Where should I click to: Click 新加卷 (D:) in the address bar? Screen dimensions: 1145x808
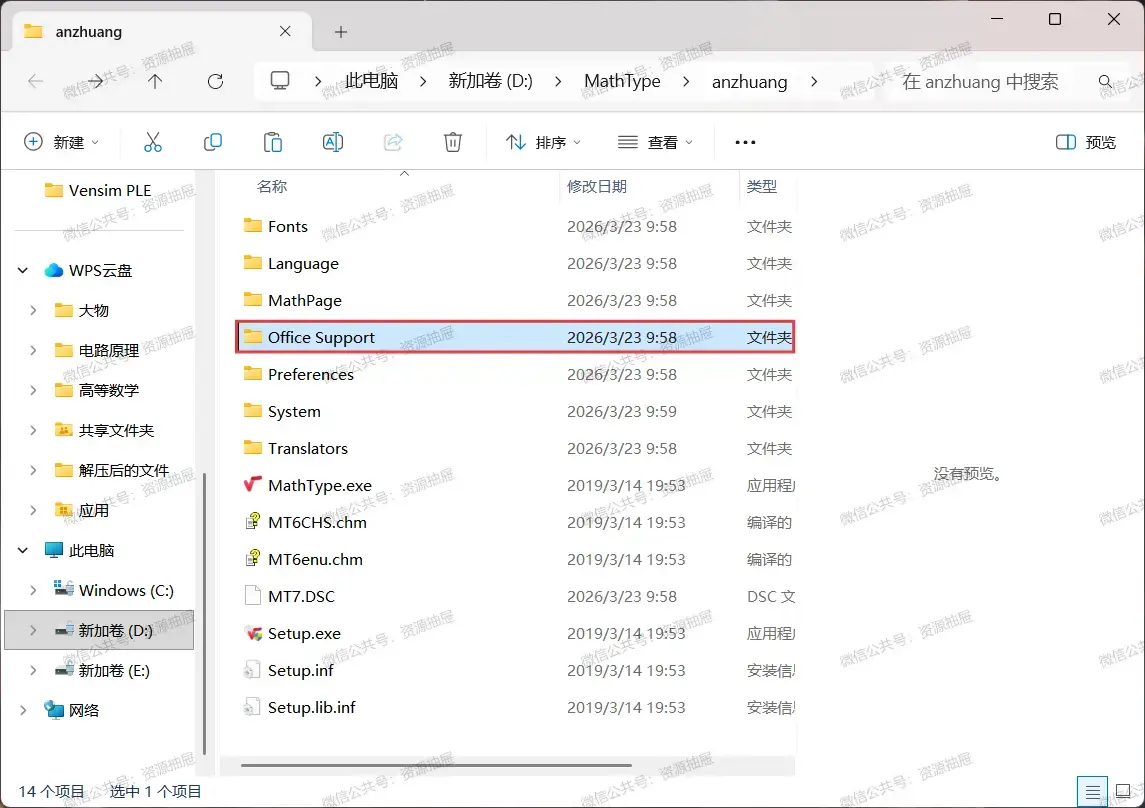491,81
